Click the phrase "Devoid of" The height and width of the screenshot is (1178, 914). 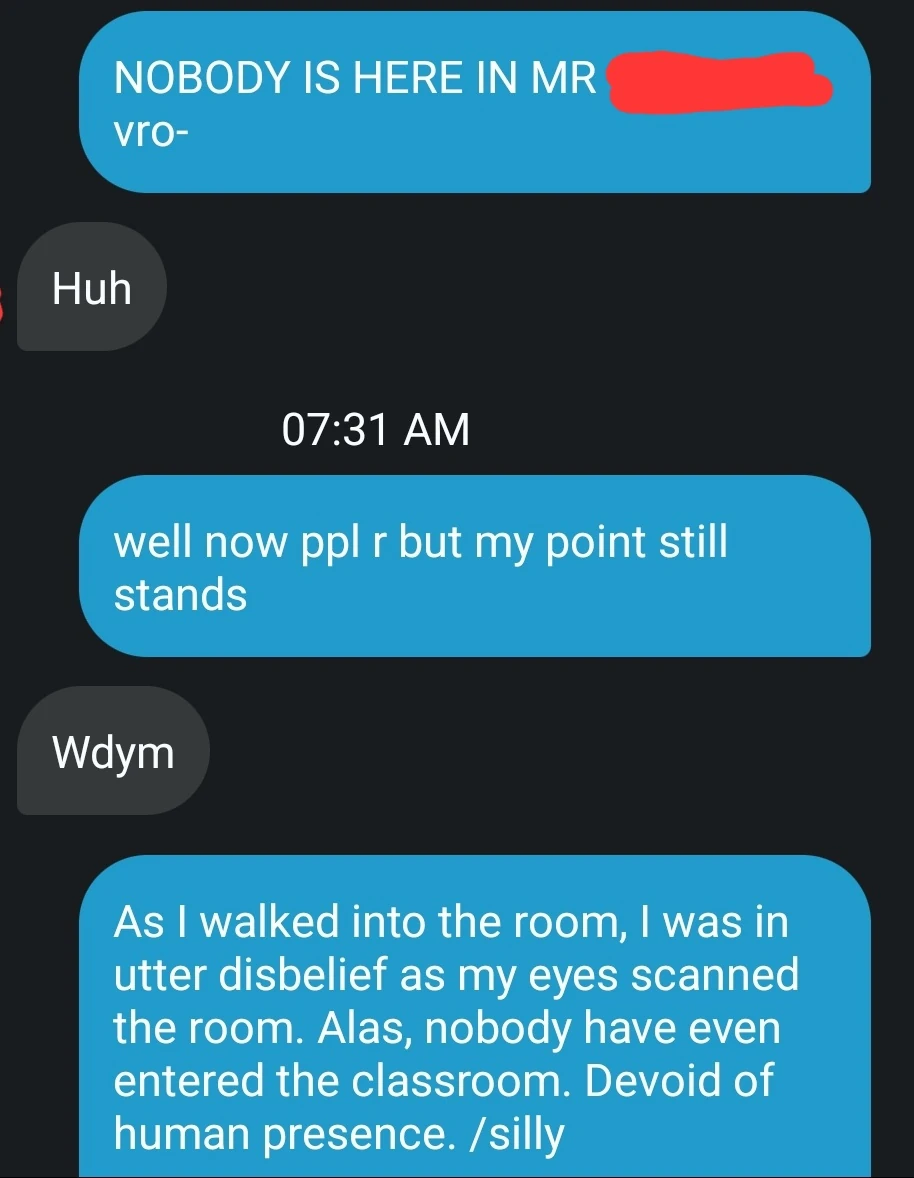(x=678, y=1080)
